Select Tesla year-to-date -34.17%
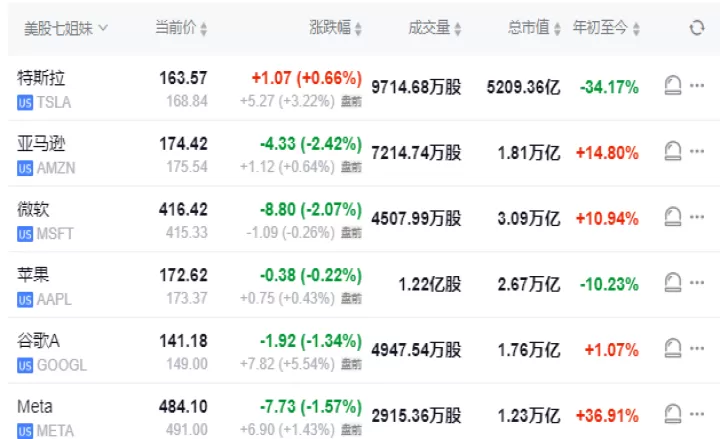This screenshot has width=720, height=439. 609,86
